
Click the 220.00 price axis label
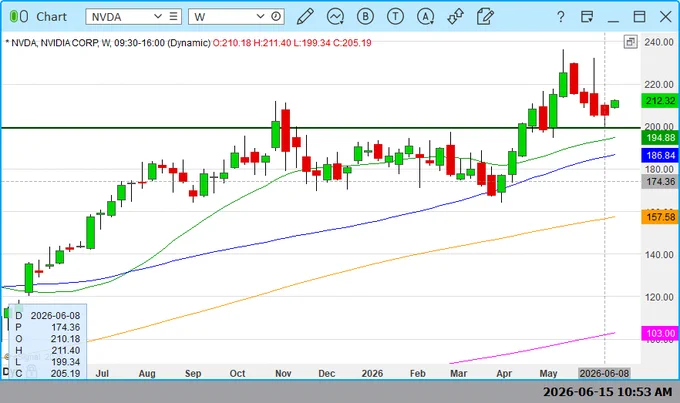pyautogui.click(x=659, y=84)
